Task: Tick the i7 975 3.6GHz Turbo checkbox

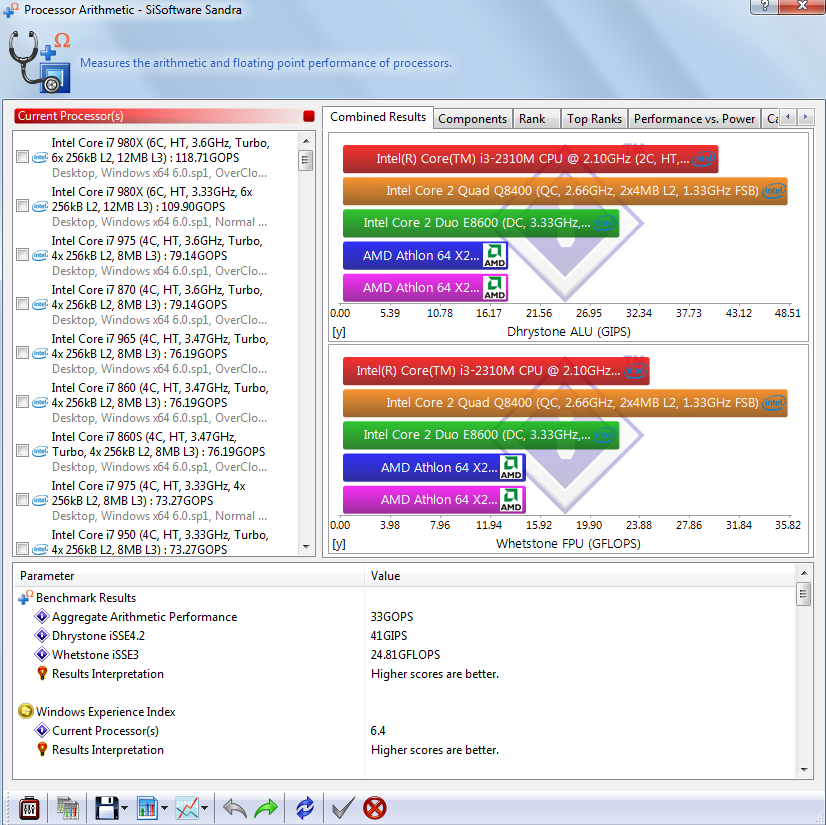Action: click(x=22, y=255)
